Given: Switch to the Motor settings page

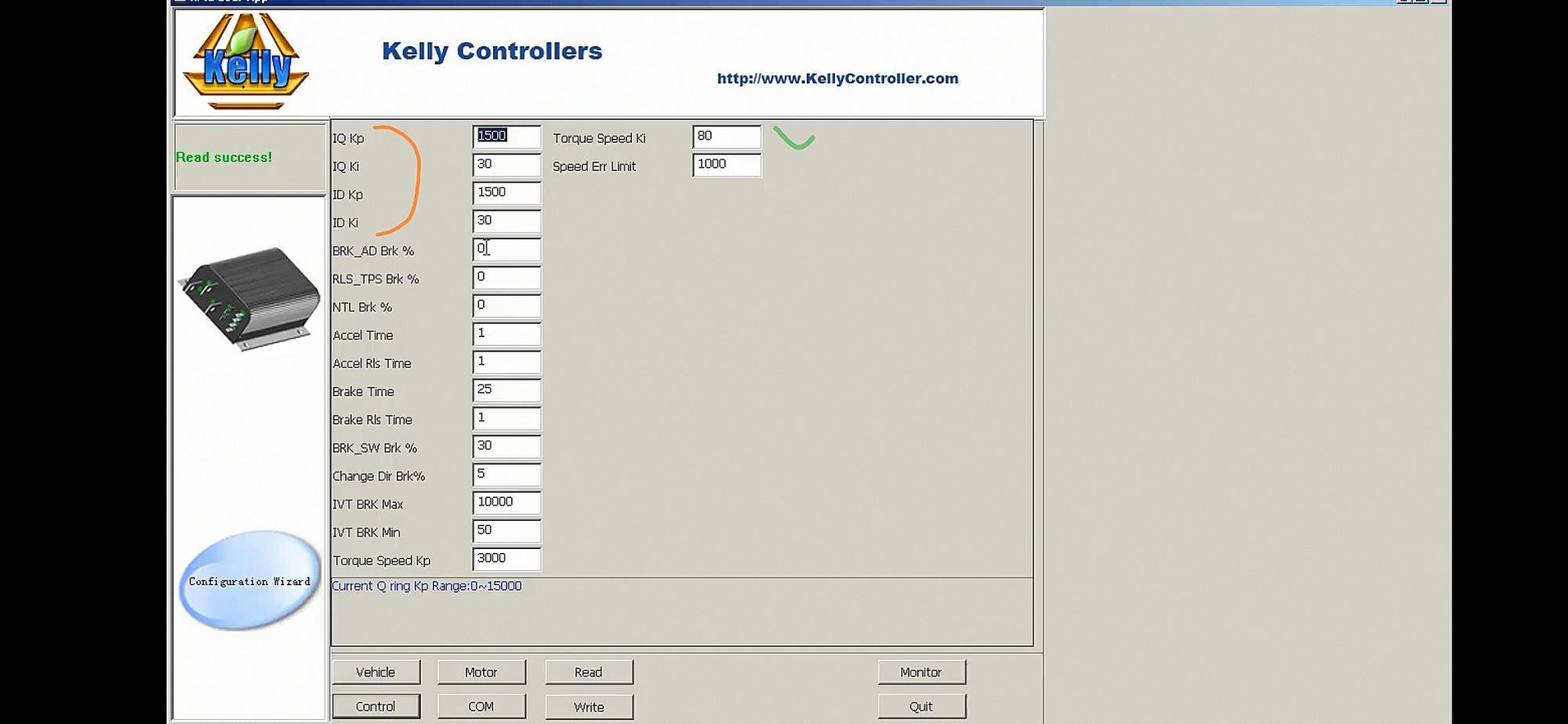Looking at the screenshot, I should click(x=481, y=672).
